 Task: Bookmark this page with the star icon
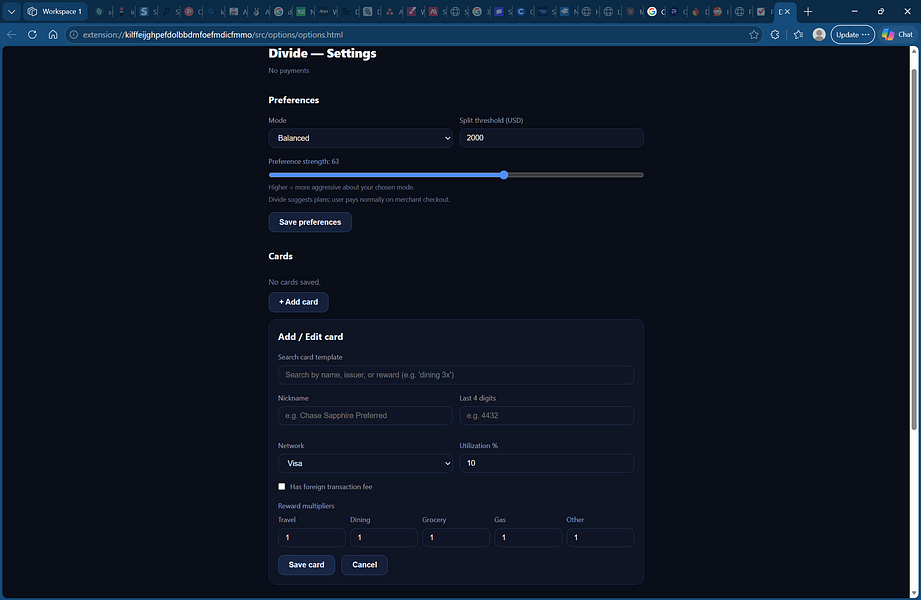click(x=754, y=35)
